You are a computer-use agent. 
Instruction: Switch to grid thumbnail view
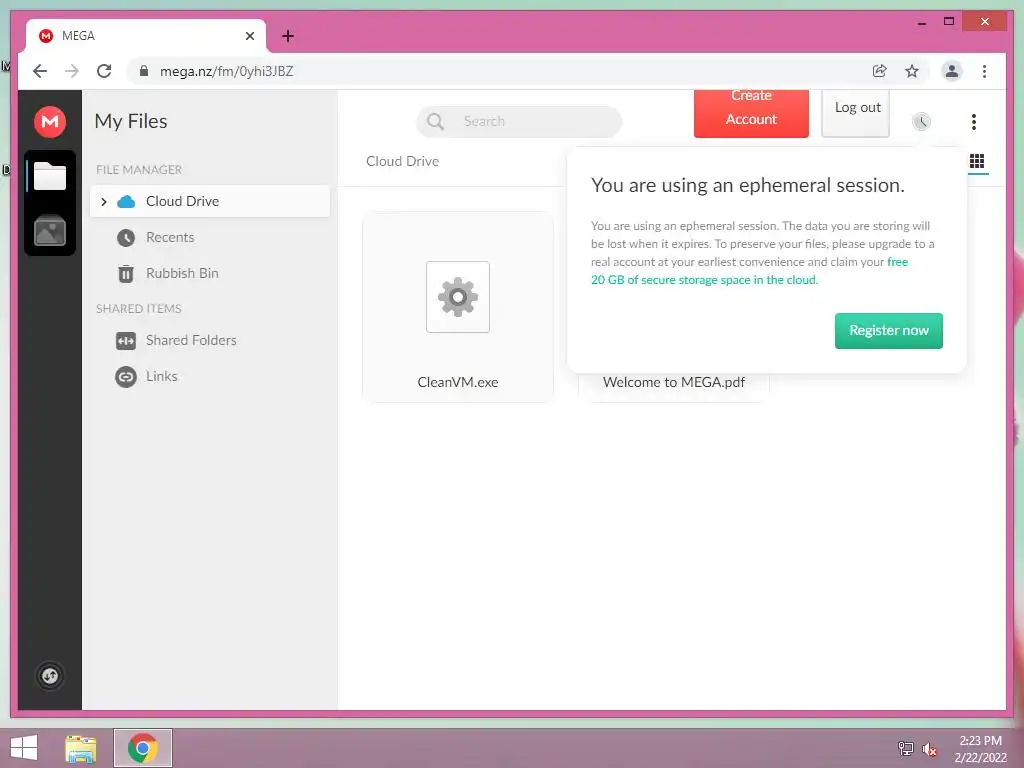point(977,161)
